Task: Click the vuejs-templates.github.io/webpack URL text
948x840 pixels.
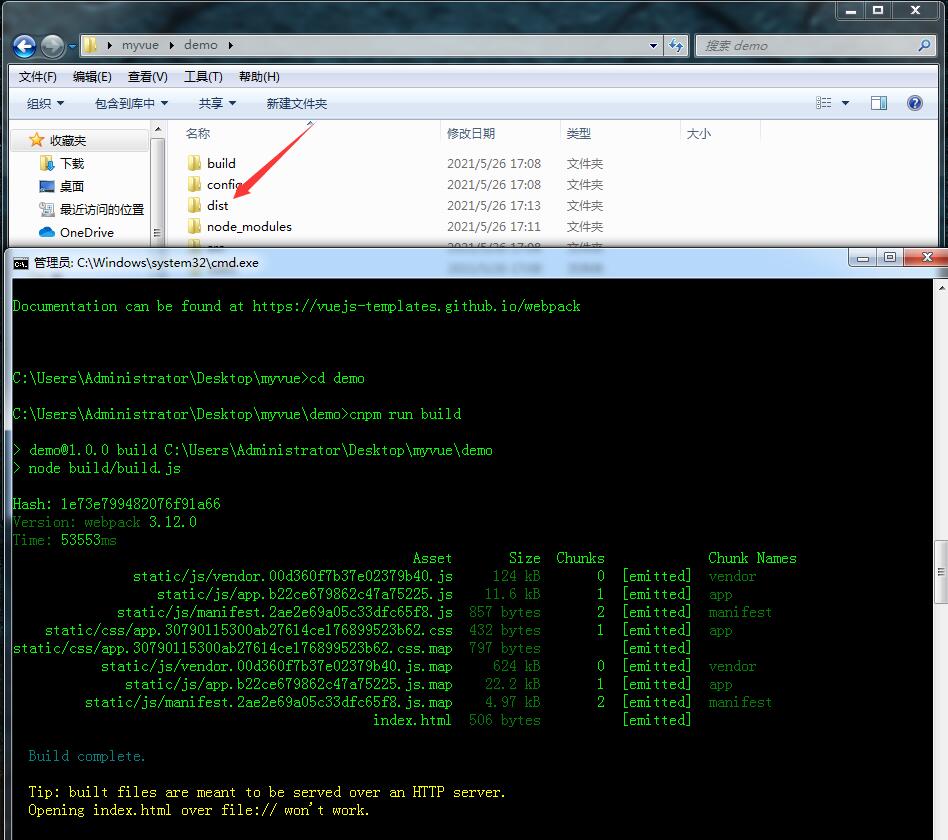Action: click(416, 306)
